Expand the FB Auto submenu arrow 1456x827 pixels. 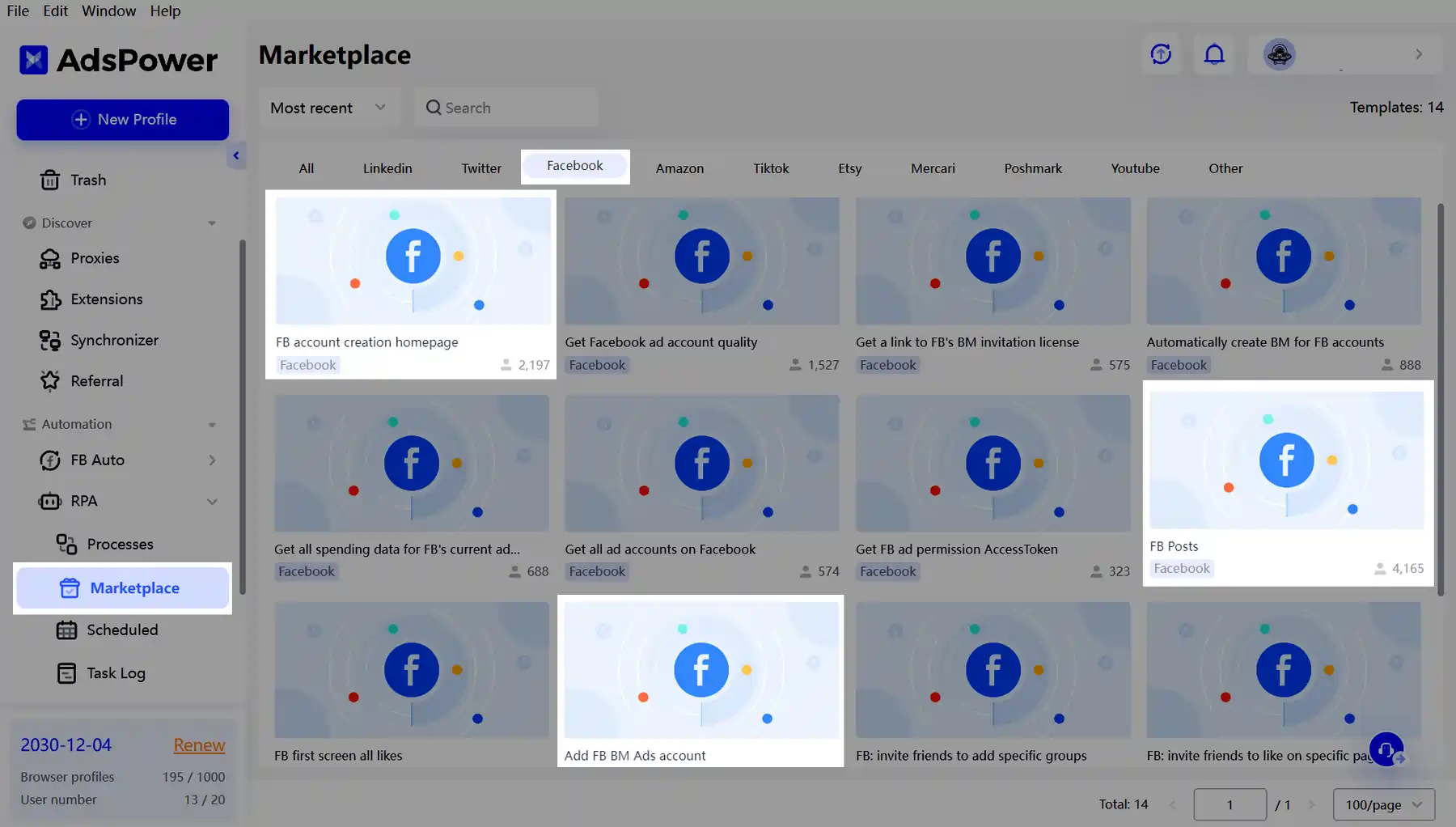coord(212,460)
